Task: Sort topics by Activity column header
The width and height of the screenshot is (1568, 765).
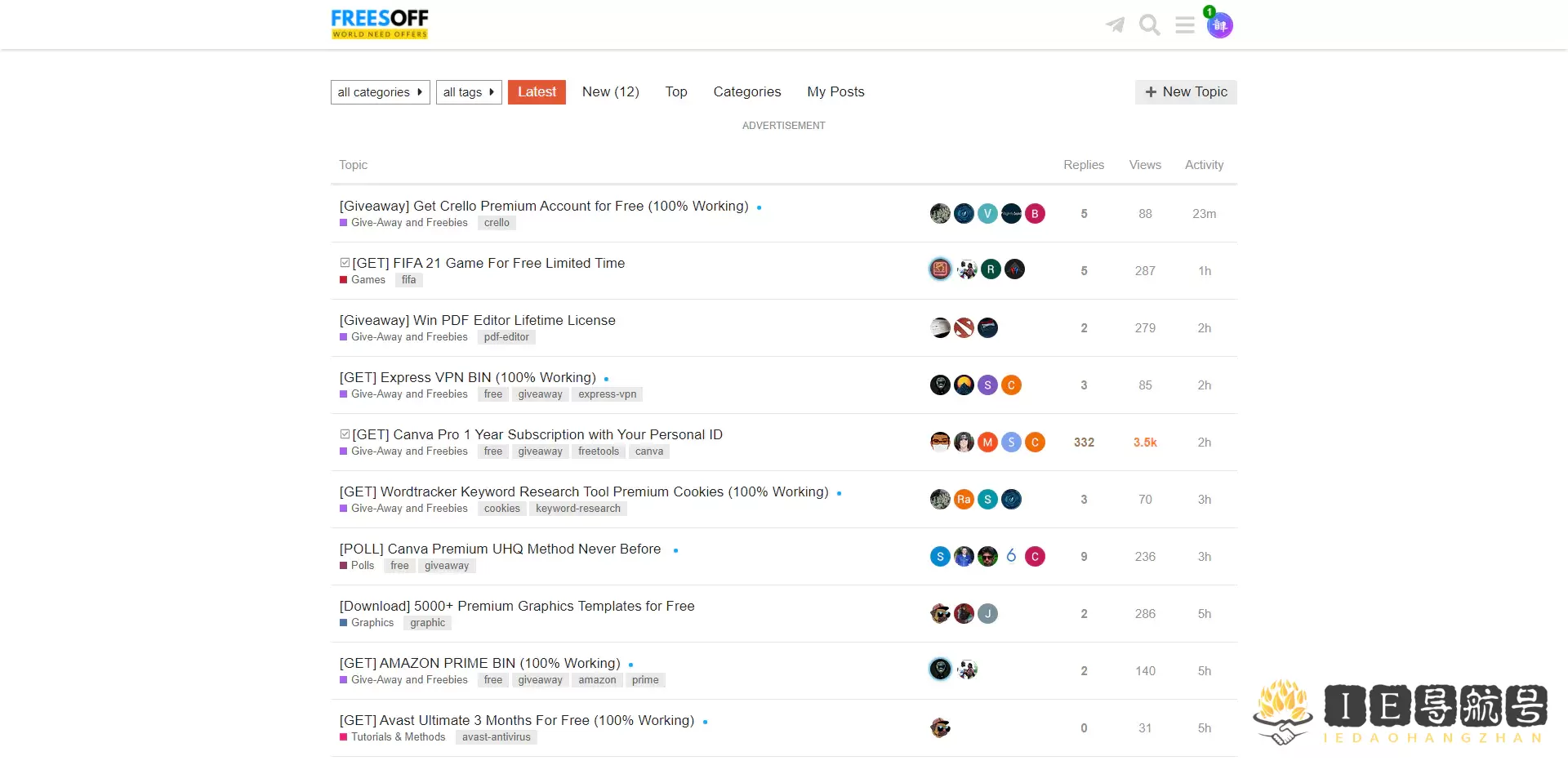Action: [1205, 165]
